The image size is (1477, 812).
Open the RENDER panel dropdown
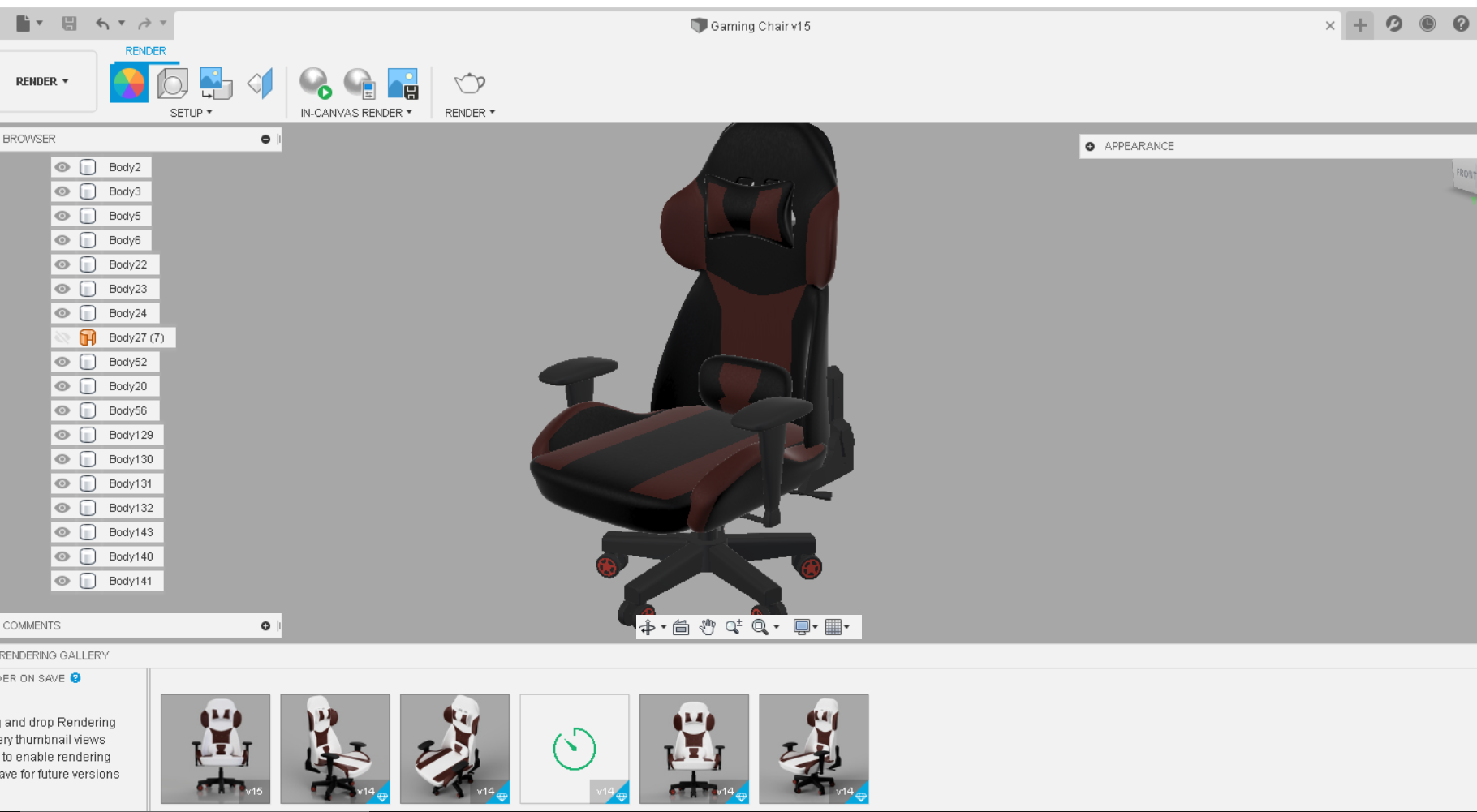(x=470, y=113)
